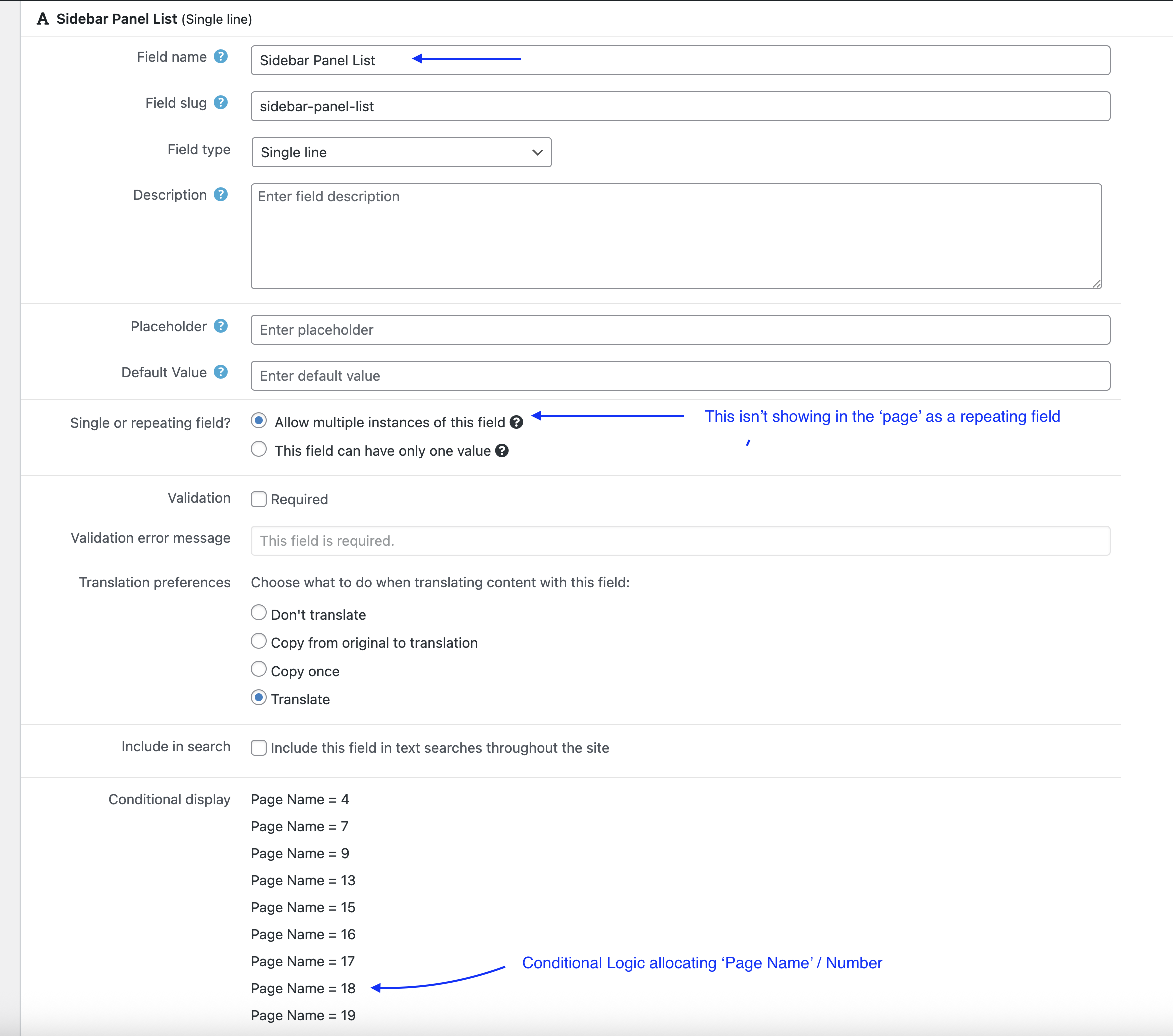Viewport: 1173px width, 1036px height.
Task: Click the condition Page Name = 7
Action: (300, 826)
